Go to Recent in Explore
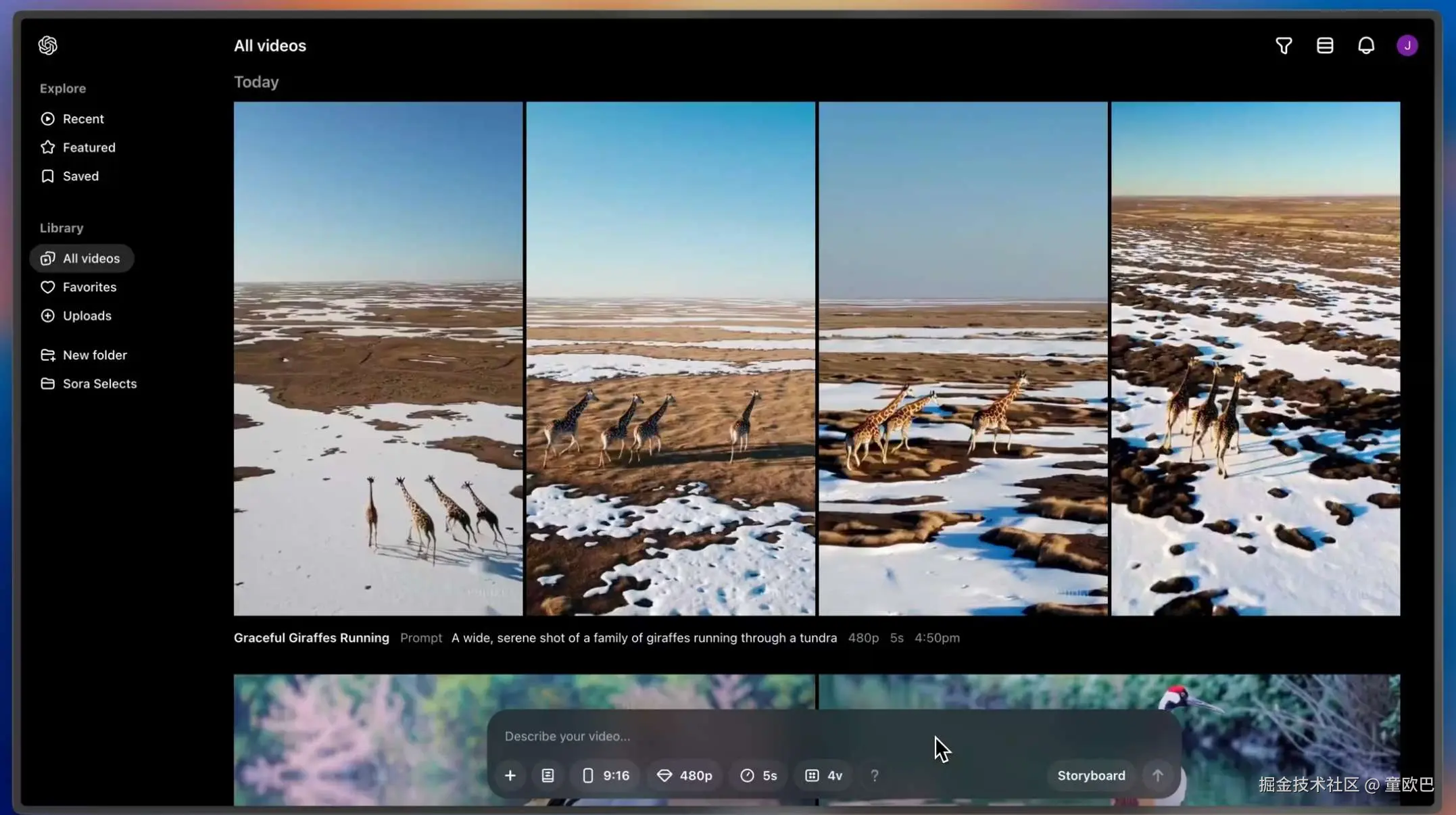Viewport: 1456px width, 815px height. tap(82, 119)
